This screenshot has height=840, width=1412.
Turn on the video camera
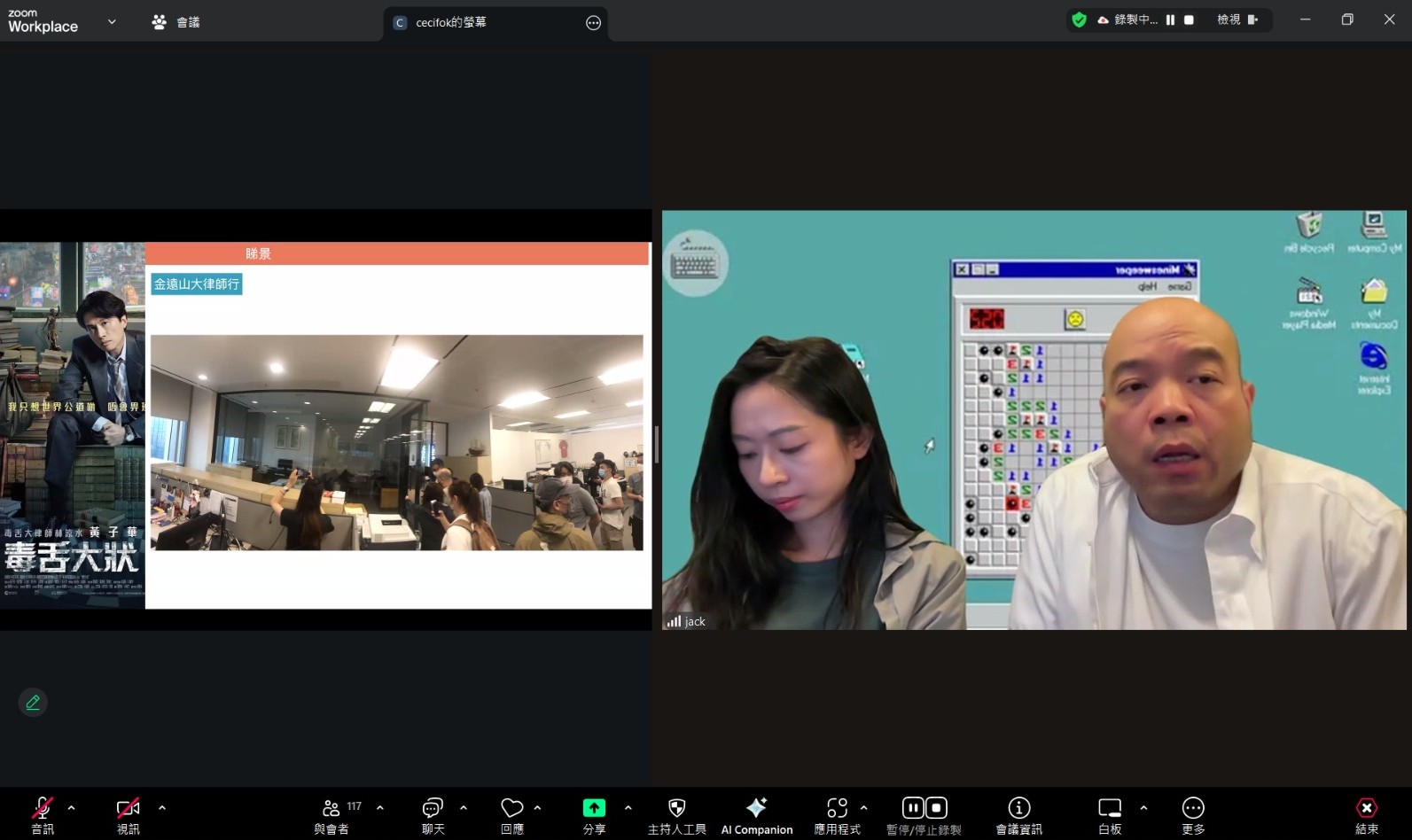(x=128, y=813)
